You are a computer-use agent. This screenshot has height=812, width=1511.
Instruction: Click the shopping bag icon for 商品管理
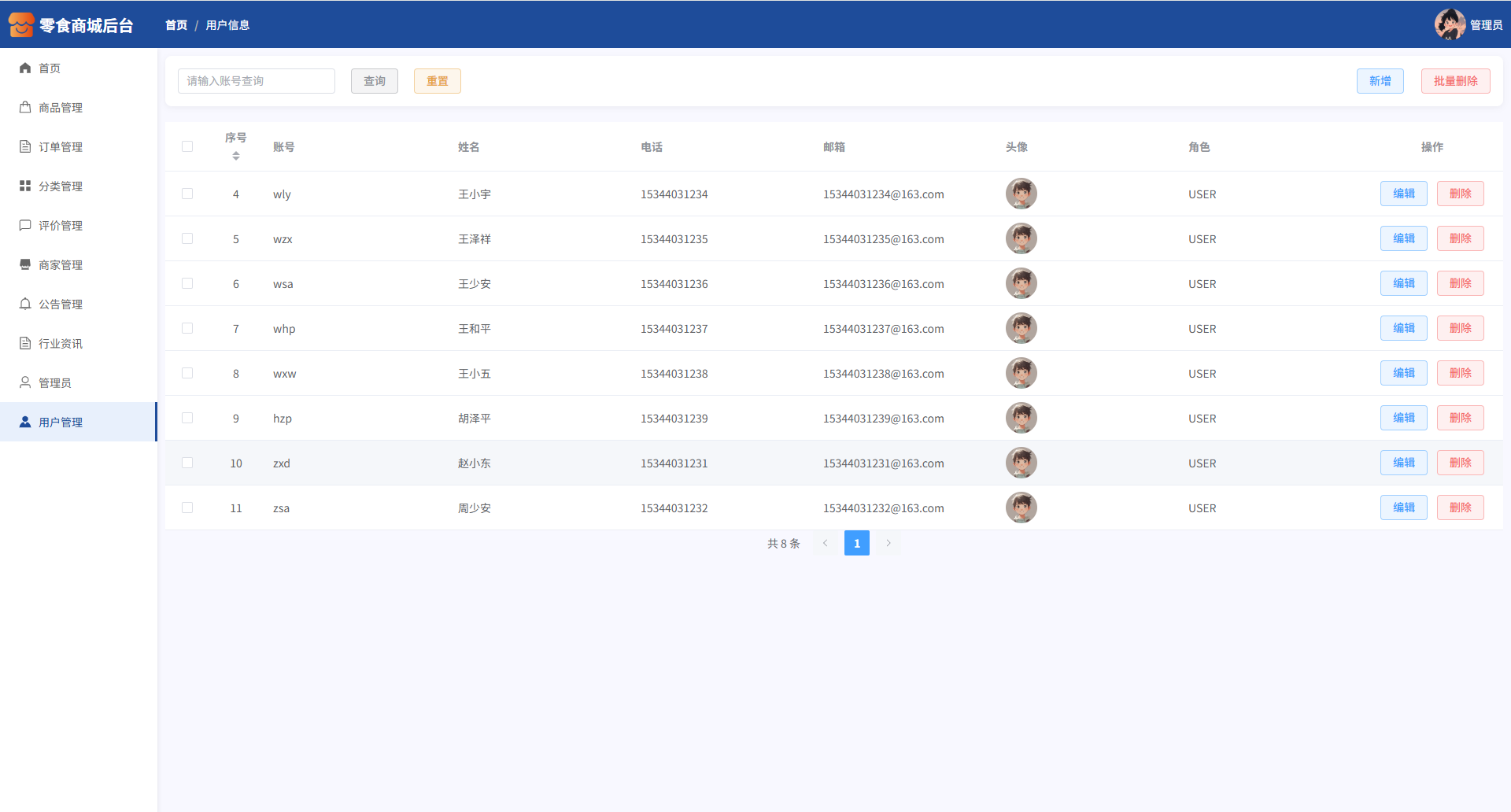click(x=25, y=108)
